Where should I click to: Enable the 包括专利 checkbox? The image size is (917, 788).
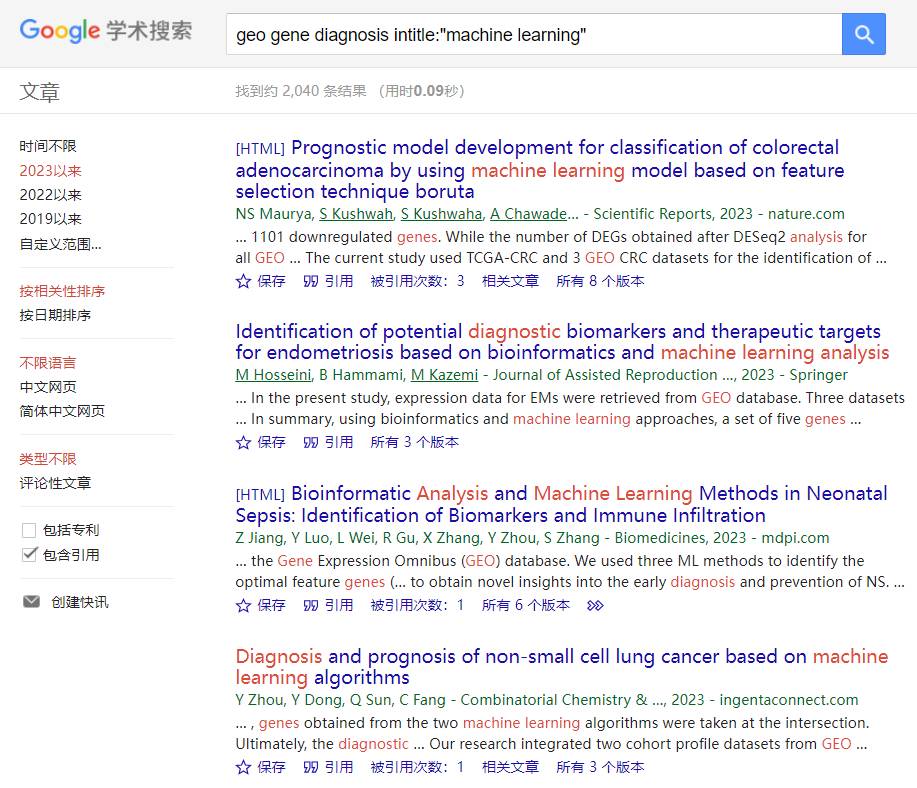click(x=30, y=531)
